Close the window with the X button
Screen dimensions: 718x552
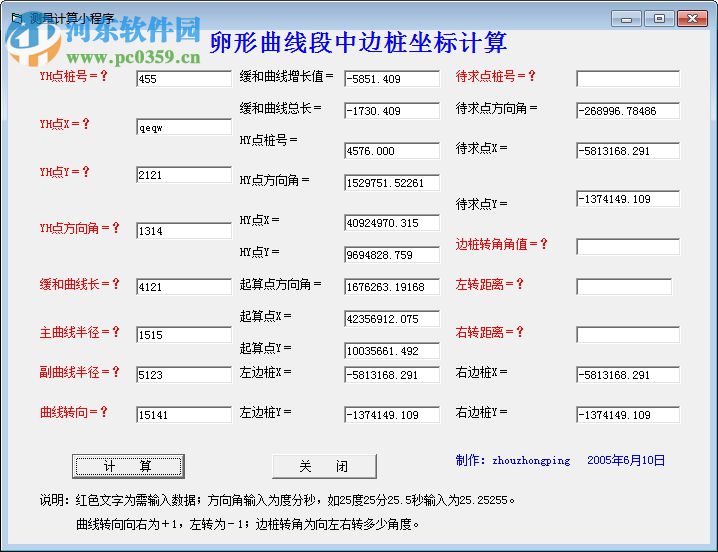point(692,19)
